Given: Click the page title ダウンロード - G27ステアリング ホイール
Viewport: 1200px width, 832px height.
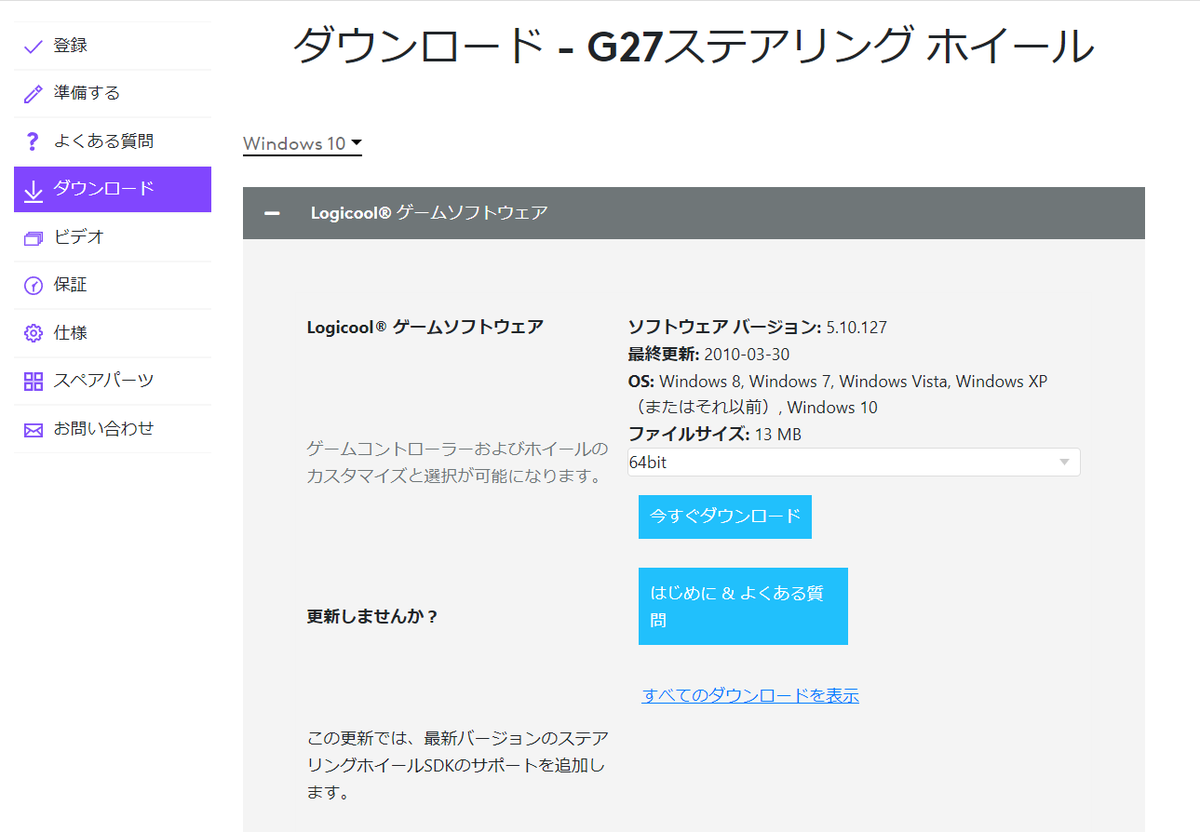Looking at the screenshot, I should pyautogui.click(x=693, y=46).
